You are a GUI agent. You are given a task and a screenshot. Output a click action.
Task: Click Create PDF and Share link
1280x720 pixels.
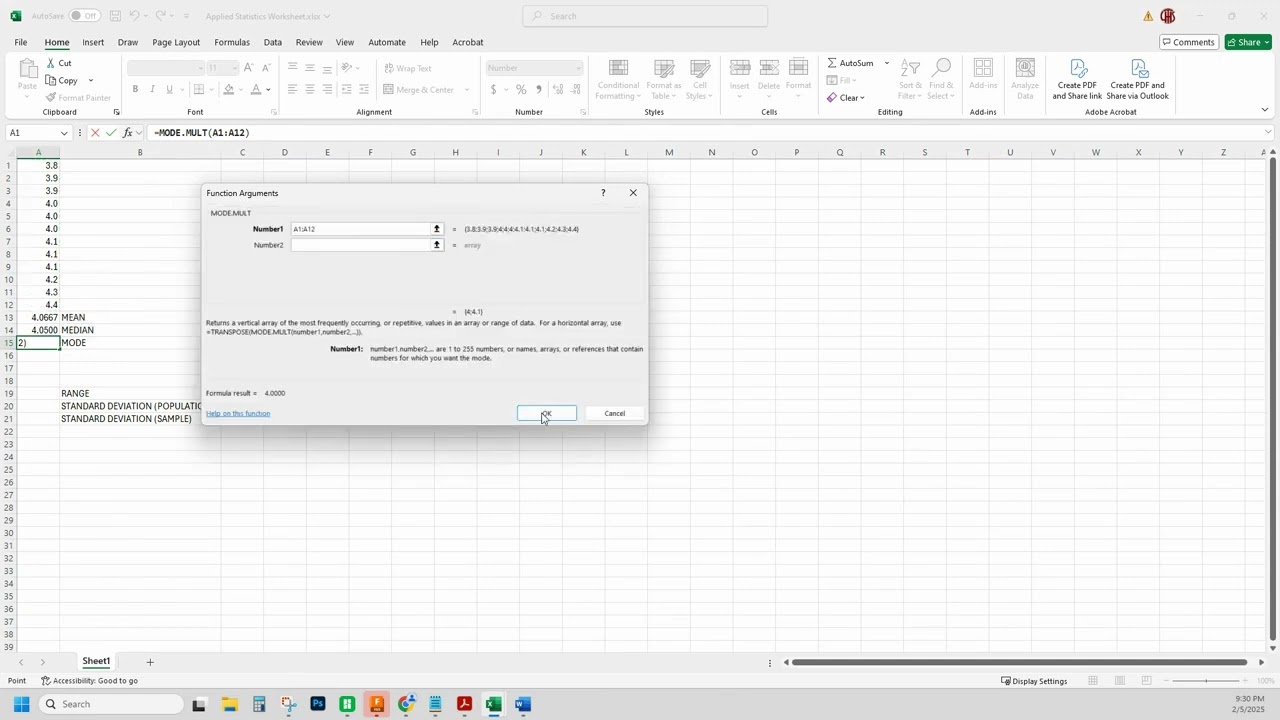(1077, 79)
